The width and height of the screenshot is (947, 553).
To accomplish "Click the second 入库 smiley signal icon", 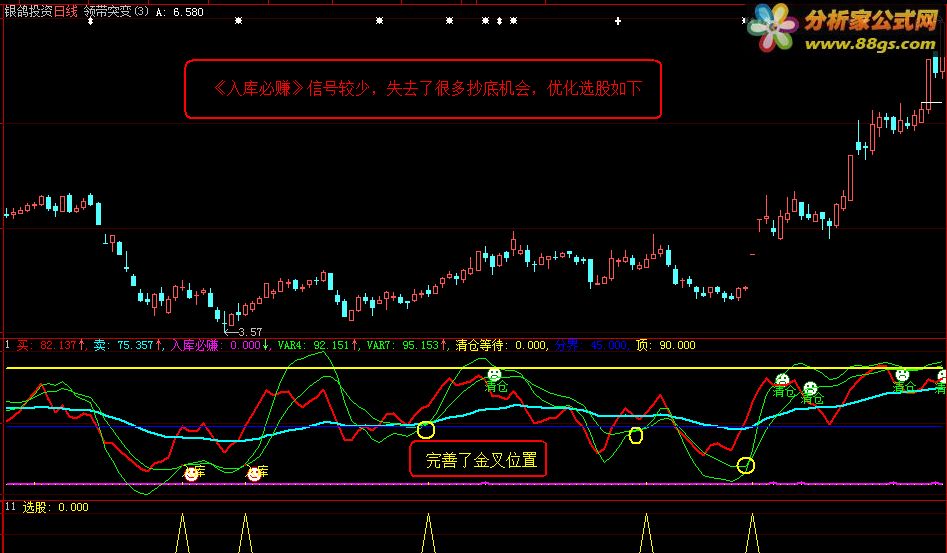I will click(254, 474).
